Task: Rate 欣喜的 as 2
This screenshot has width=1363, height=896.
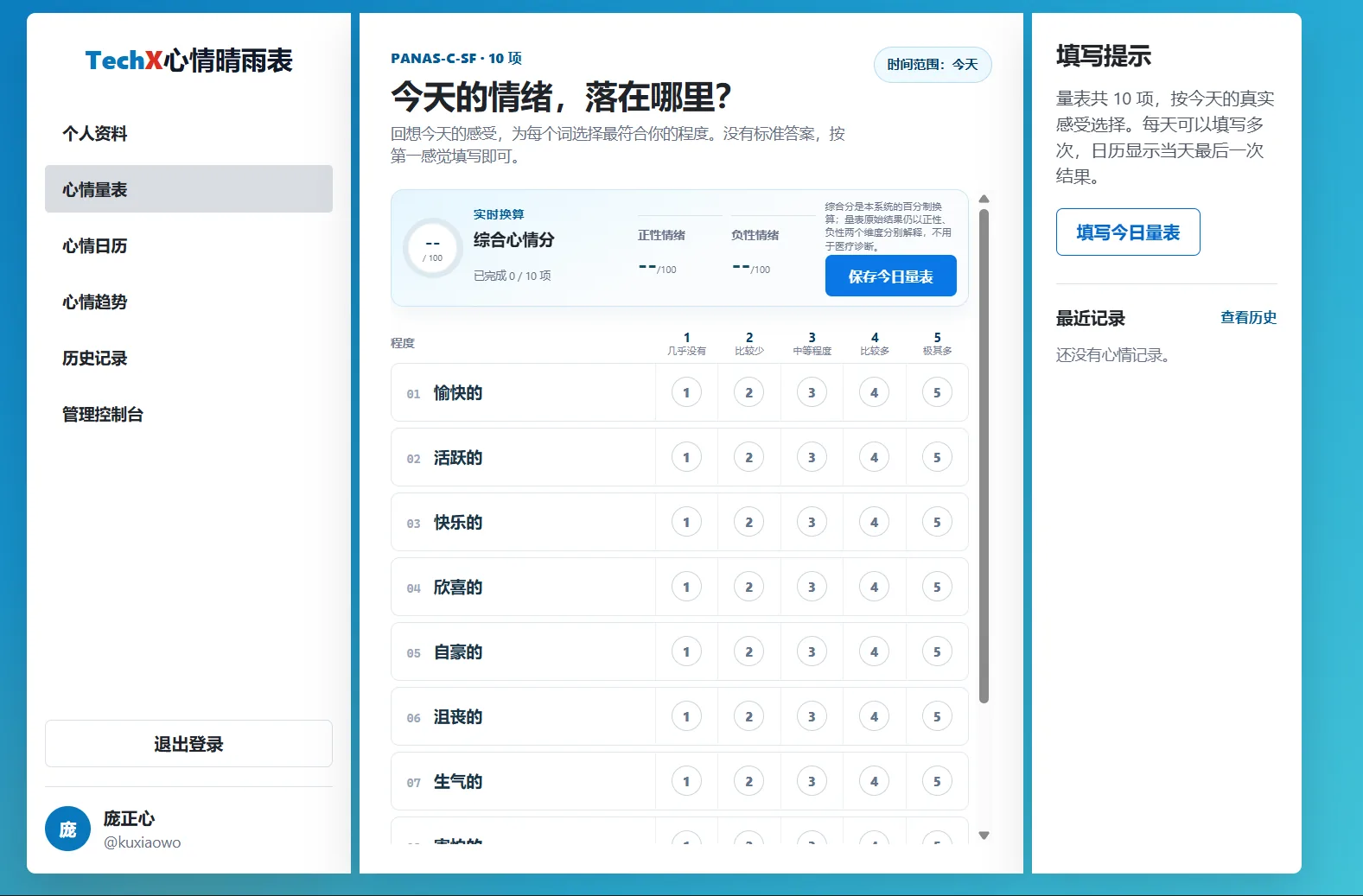Action: [x=749, y=587]
